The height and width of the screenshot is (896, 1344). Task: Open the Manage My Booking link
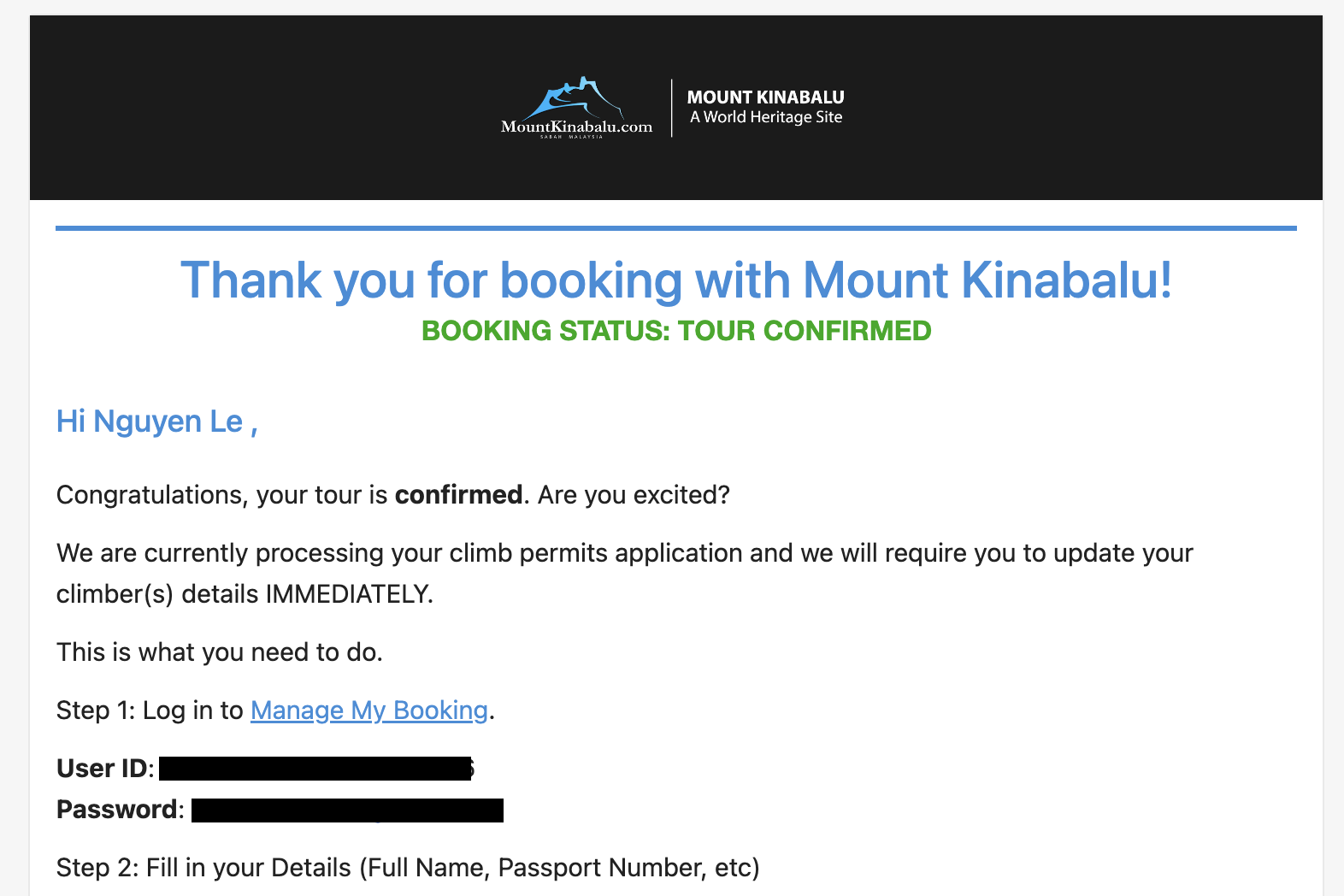pos(368,710)
